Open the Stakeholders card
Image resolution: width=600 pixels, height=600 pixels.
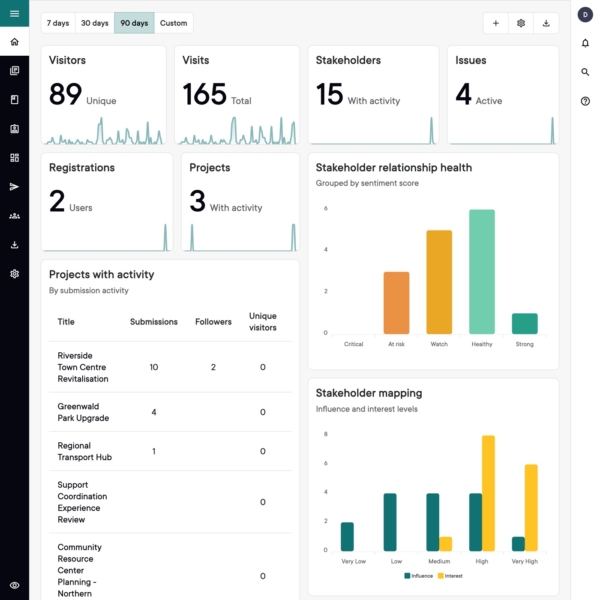373,95
